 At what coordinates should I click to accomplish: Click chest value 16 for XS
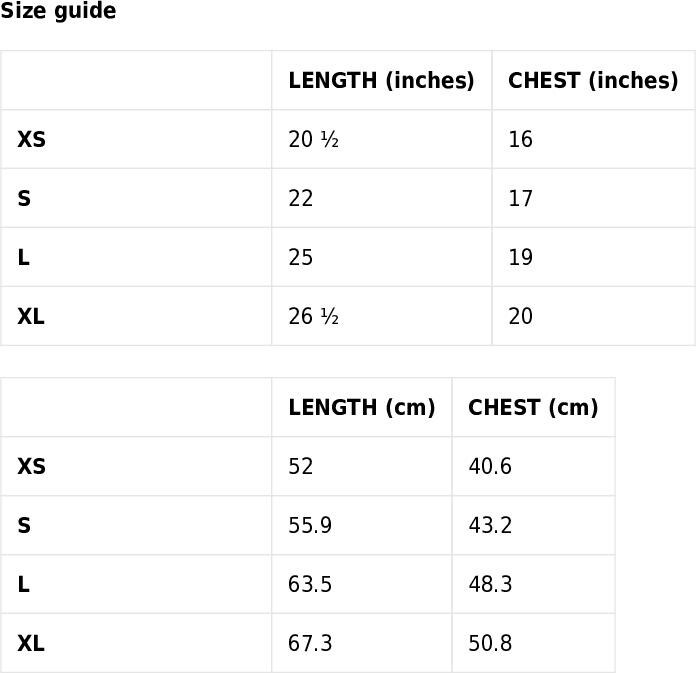pos(520,139)
